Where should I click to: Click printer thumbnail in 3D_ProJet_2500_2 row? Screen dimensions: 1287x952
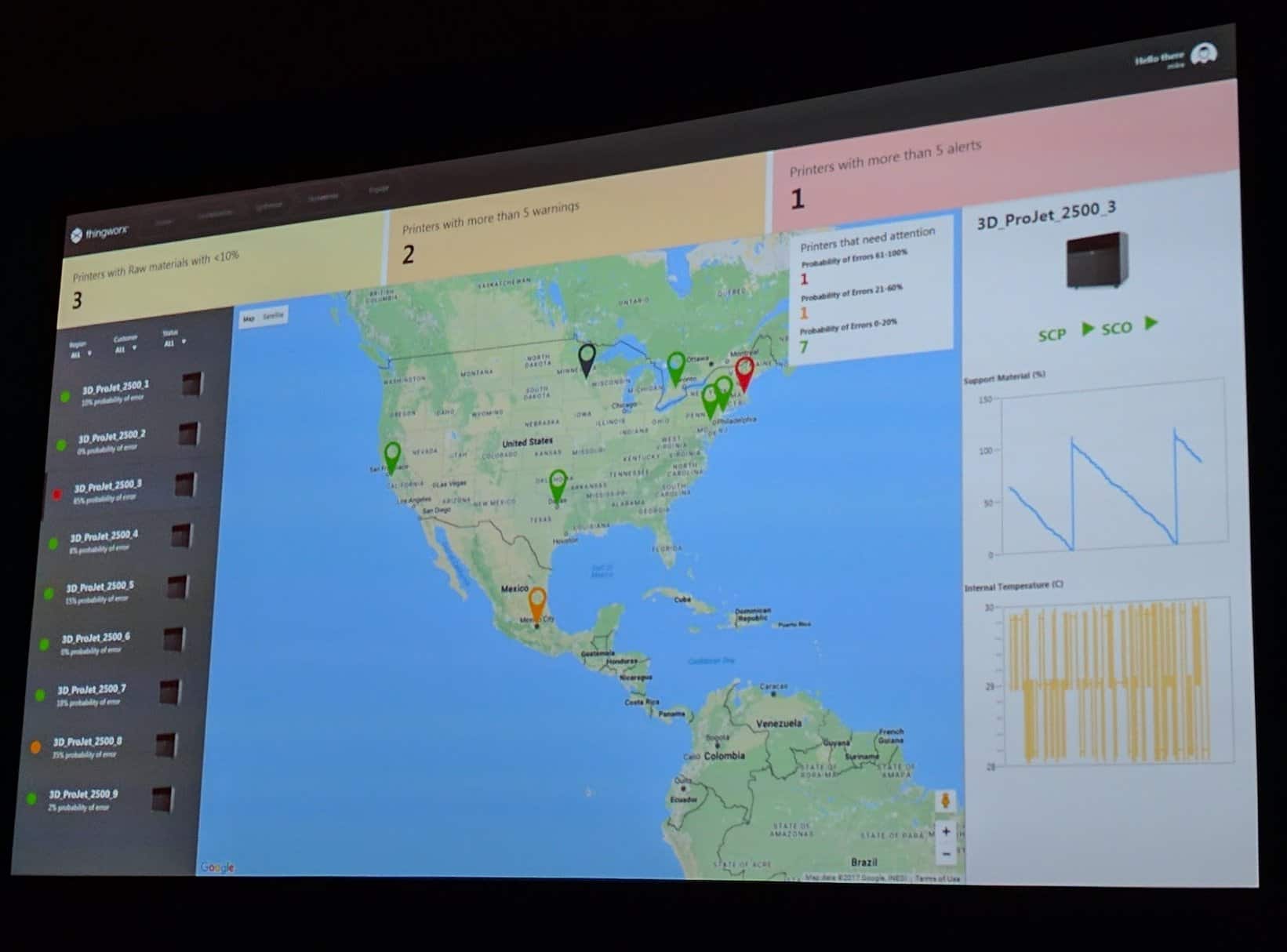tap(189, 434)
